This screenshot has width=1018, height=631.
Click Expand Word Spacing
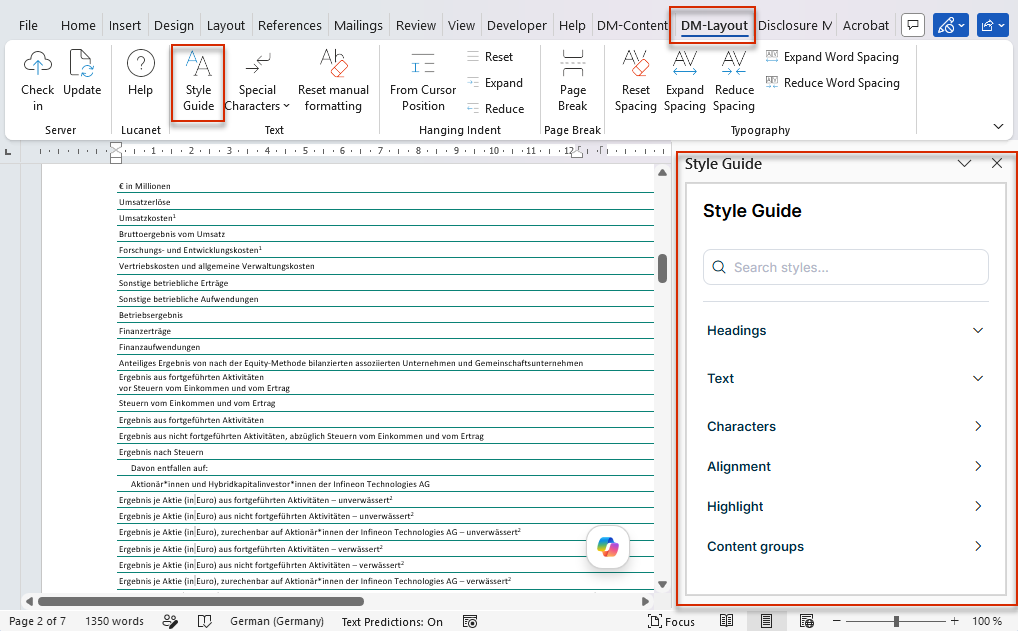[832, 56]
